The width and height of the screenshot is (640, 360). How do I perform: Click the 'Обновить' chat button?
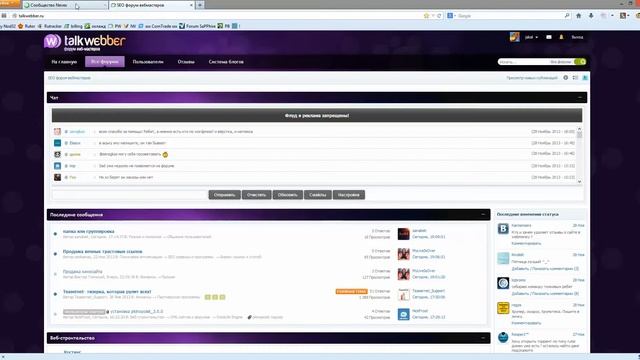[x=288, y=195]
